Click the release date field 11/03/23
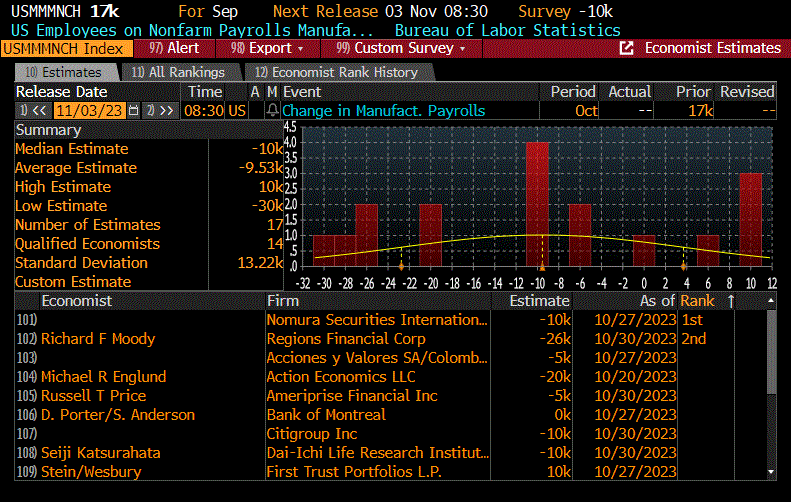The width and height of the screenshot is (791, 502). (x=89, y=110)
